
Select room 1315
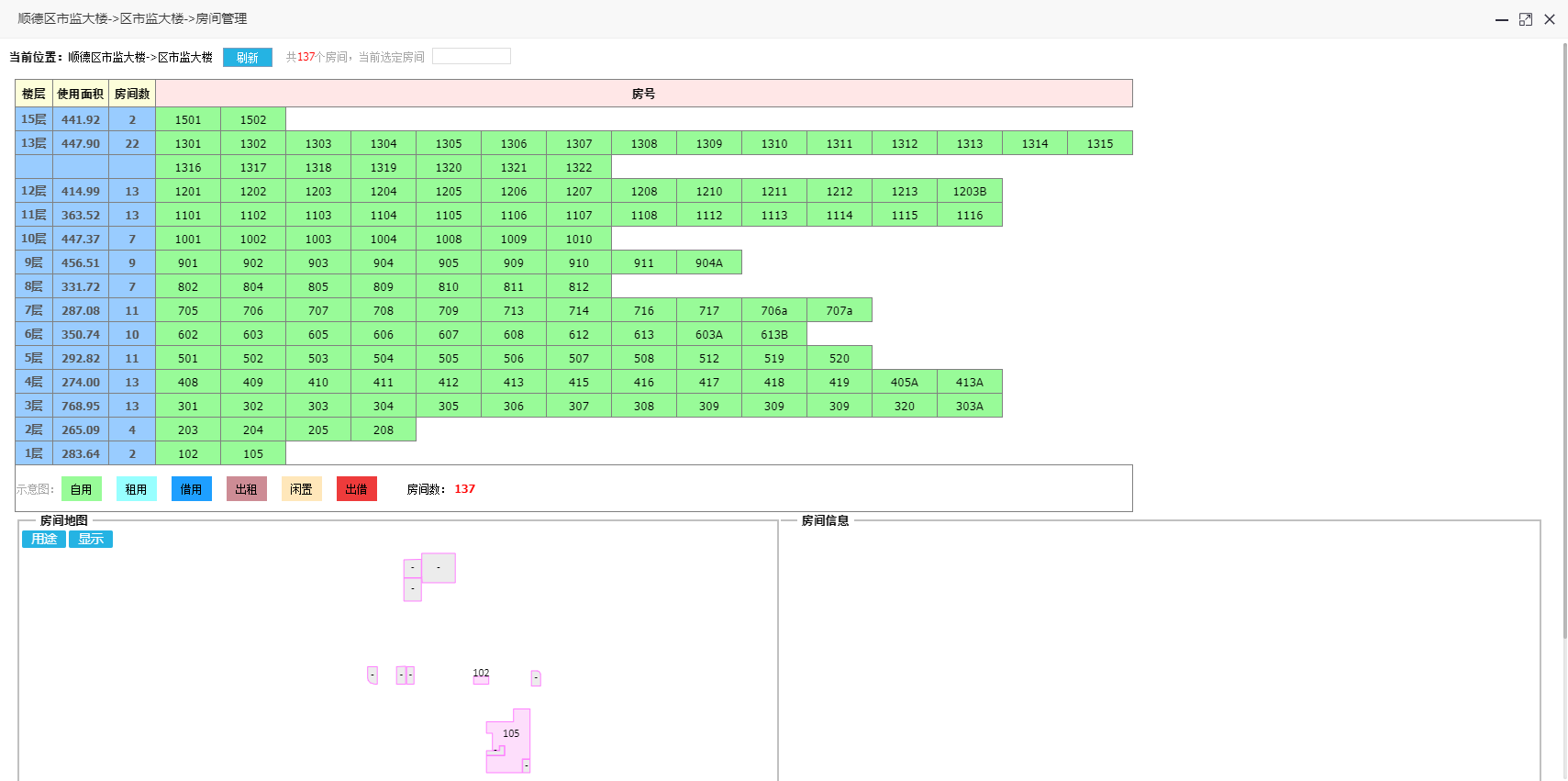pos(1100,143)
